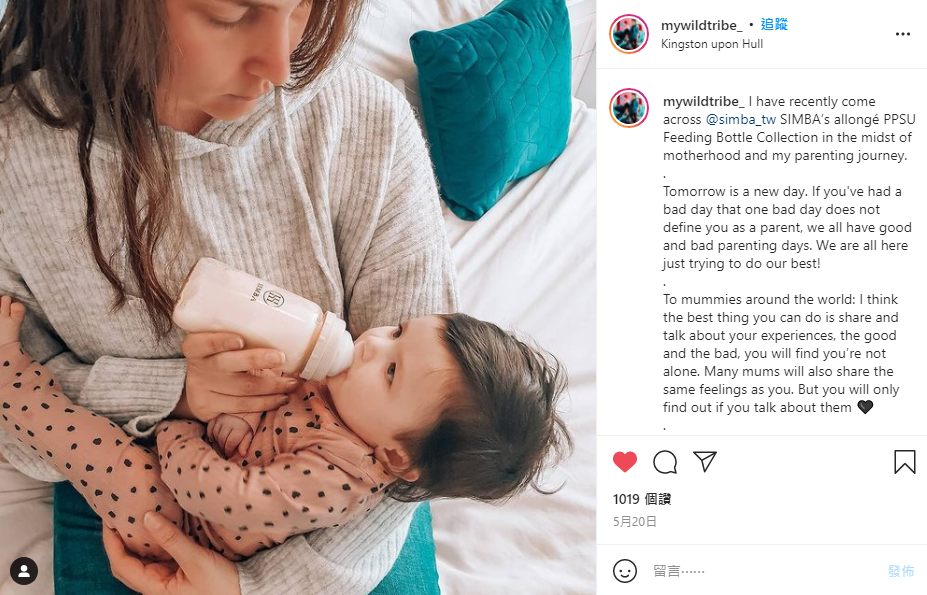Open mywildtribe_ avatar beside caption
The image size is (927, 595).
click(629, 108)
